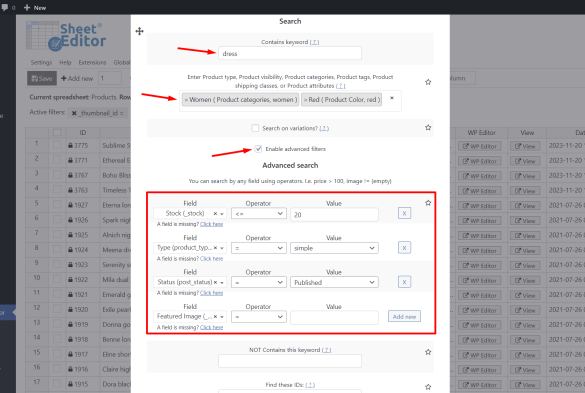Open the Status (post_status) field dropdown
Screen dimensions: 585x393
point(190,282)
